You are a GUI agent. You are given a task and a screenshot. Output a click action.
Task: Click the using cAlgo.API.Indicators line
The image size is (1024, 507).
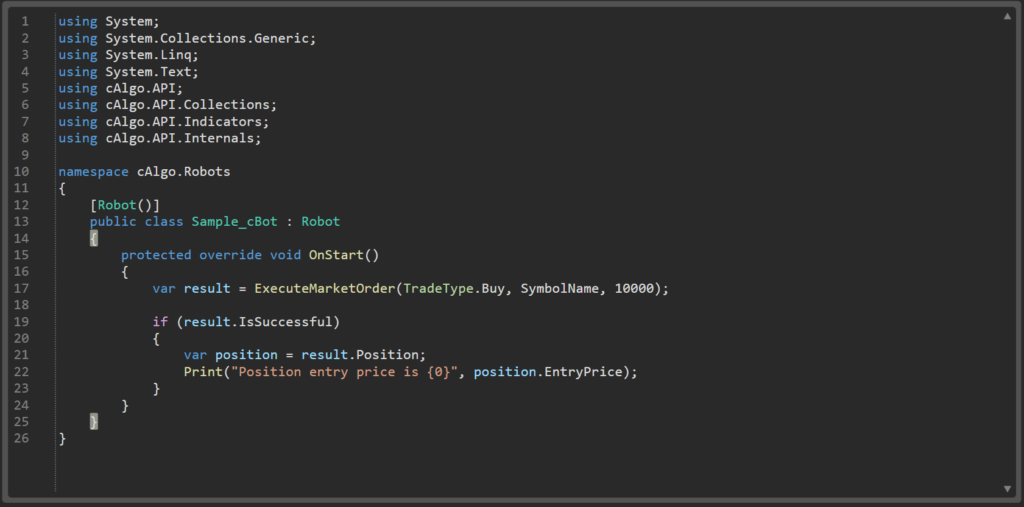(163, 121)
